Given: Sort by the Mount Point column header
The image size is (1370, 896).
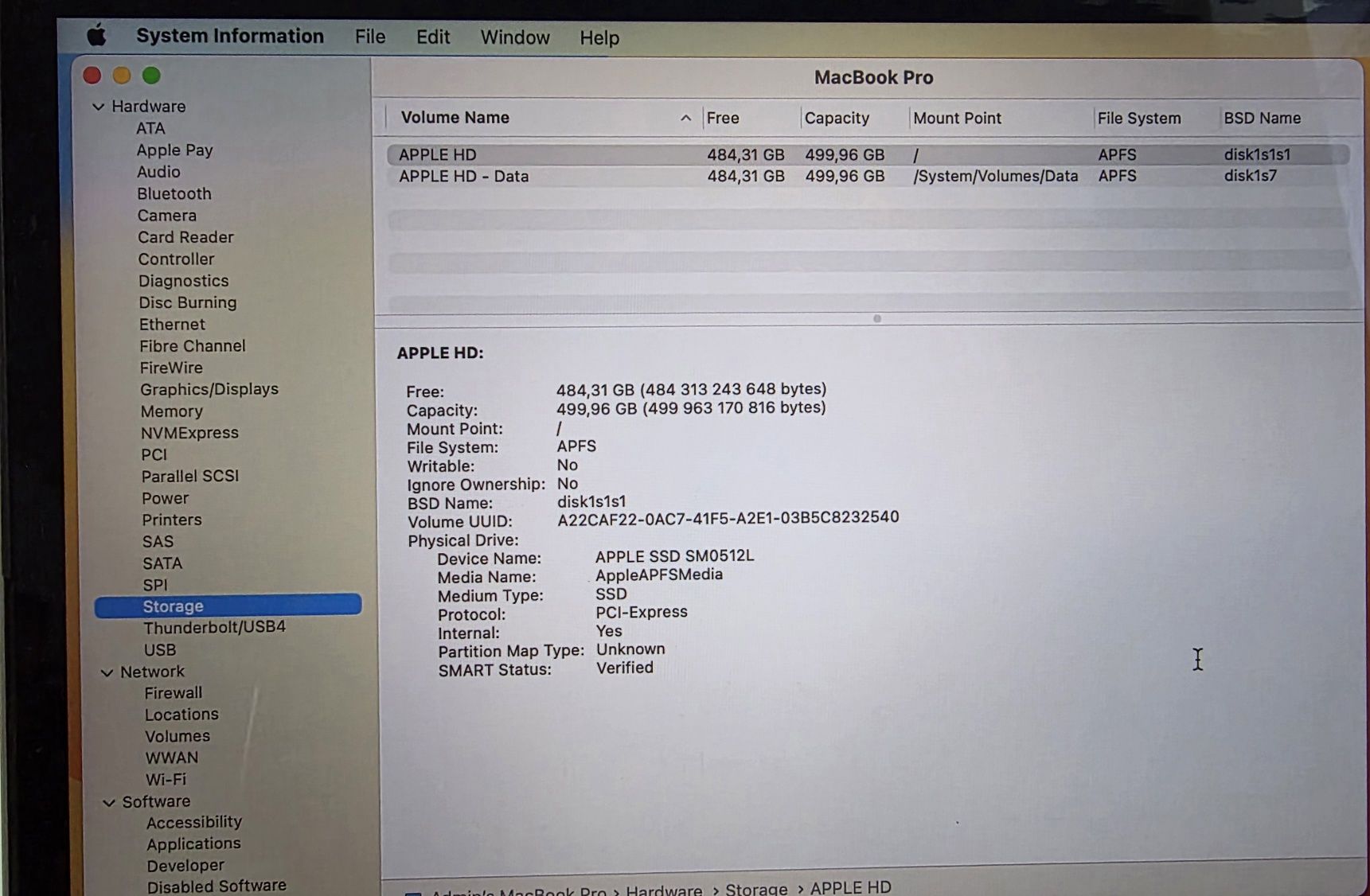Looking at the screenshot, I should 1001,118.
